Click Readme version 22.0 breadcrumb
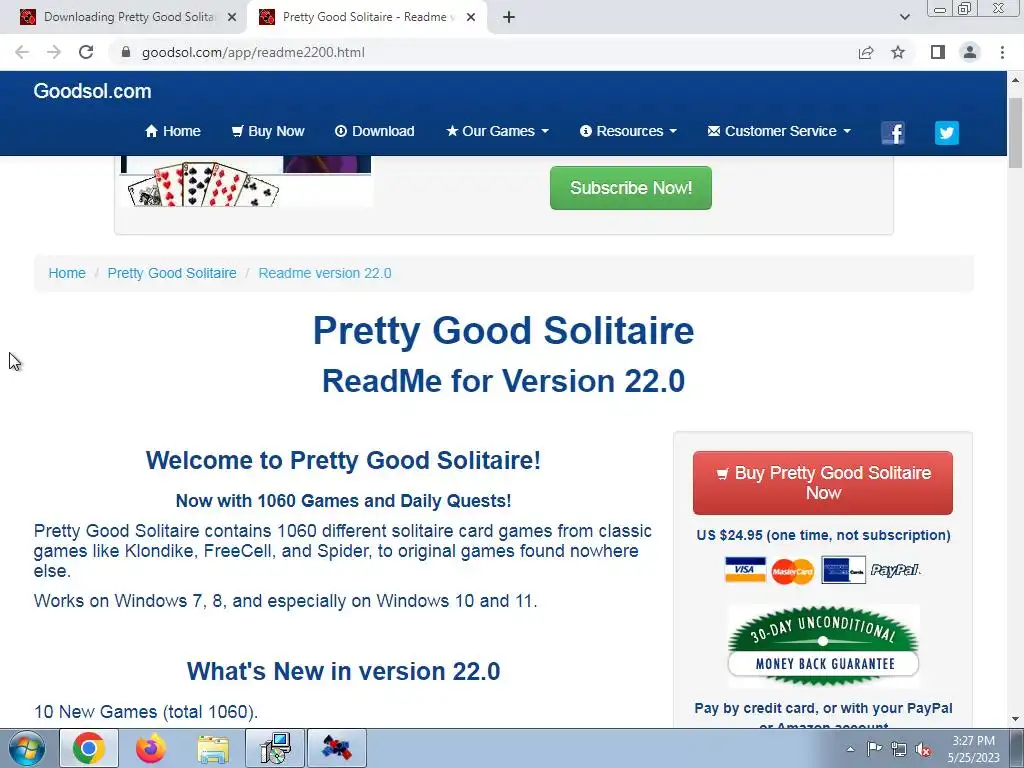The width and height of the screenshot is (1024, 768). pos(325,273)
